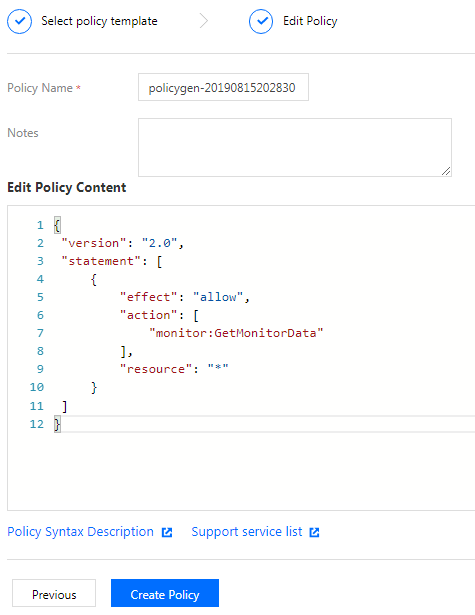Focus the Policy Name input field
Viewport: 475px width, 615px height.
[x=223, y=87]
